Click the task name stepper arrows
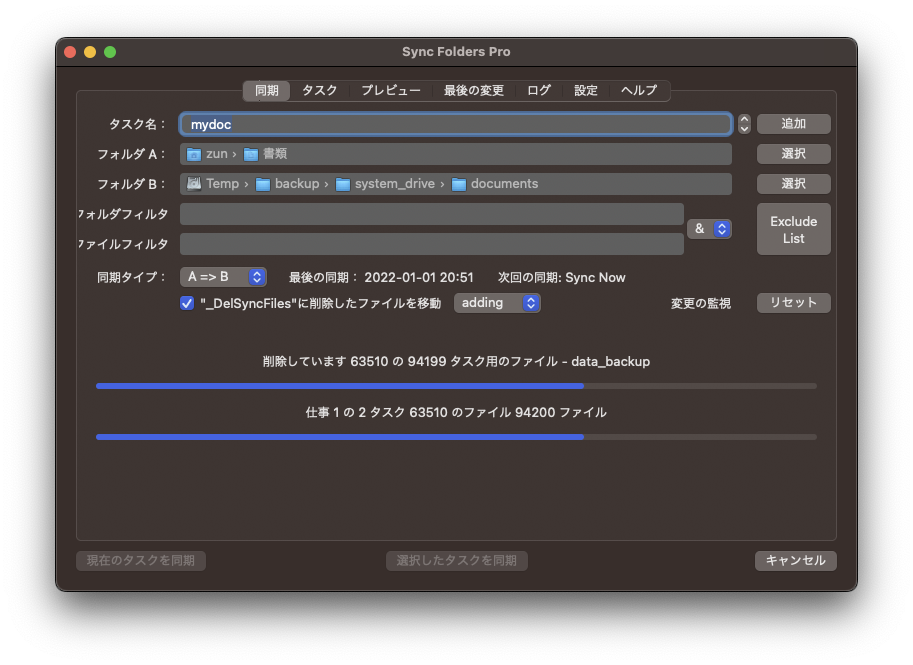Screen dimensions: 913x665 coord(744,124)
